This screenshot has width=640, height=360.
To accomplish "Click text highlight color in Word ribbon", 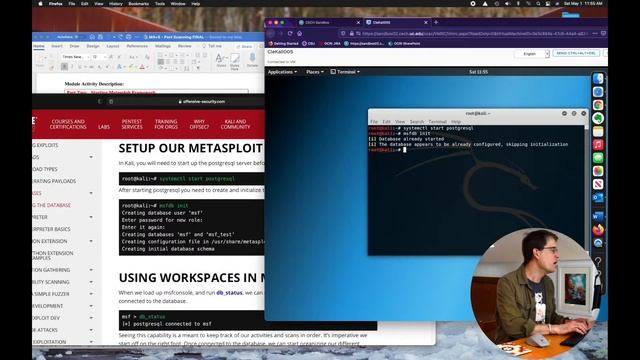I will pyautogui.click(x=131, y=67).
